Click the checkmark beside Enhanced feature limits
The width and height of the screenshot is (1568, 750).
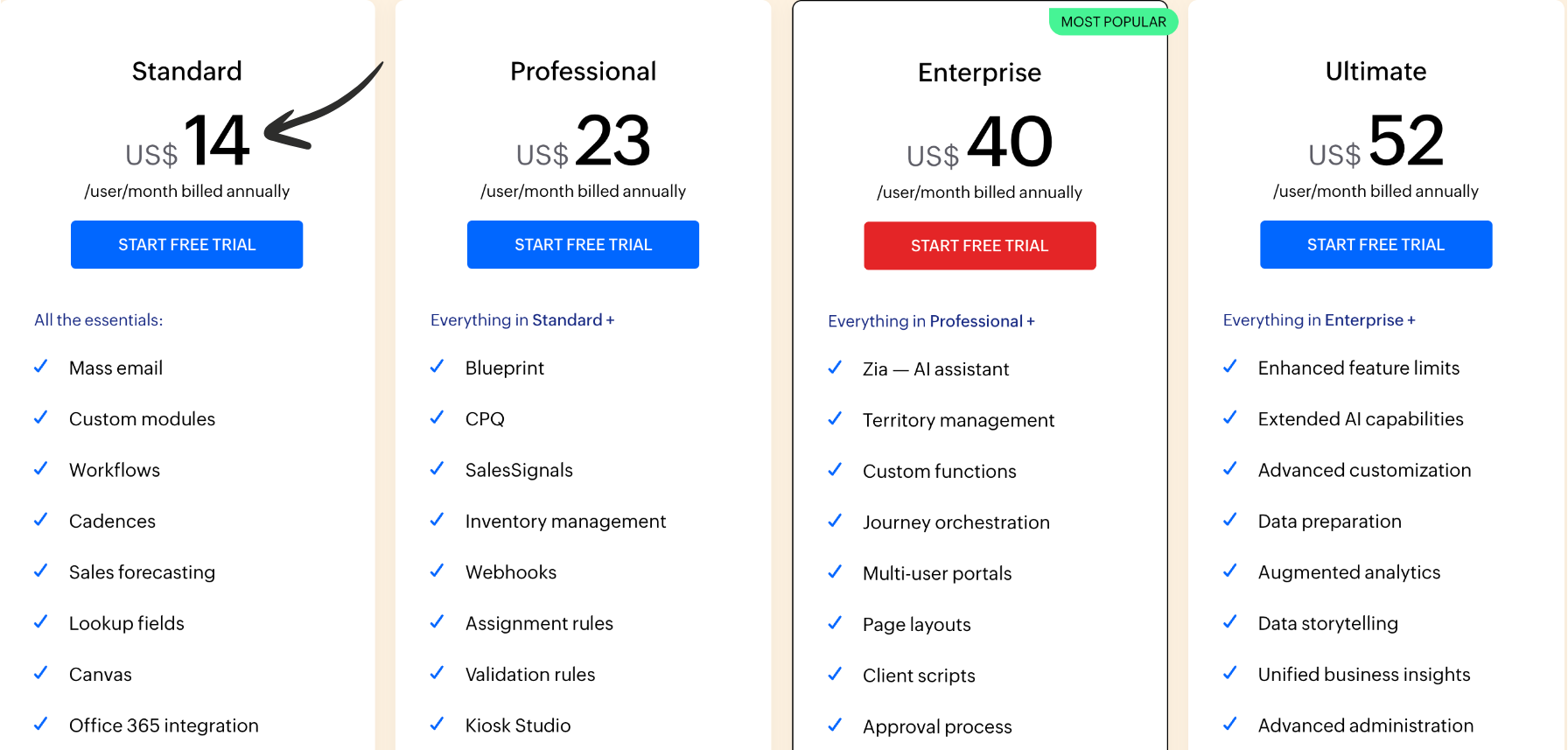pyautogui.click(x=1230, y=367)
